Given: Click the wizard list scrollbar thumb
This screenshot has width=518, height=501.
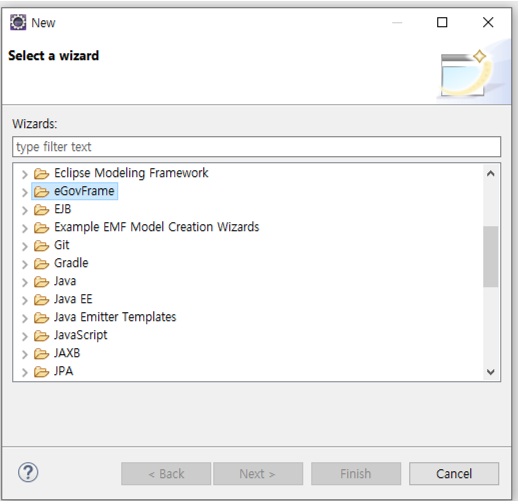Looking at the screenshot, I should pyautogui.click(x=491, y=257).
